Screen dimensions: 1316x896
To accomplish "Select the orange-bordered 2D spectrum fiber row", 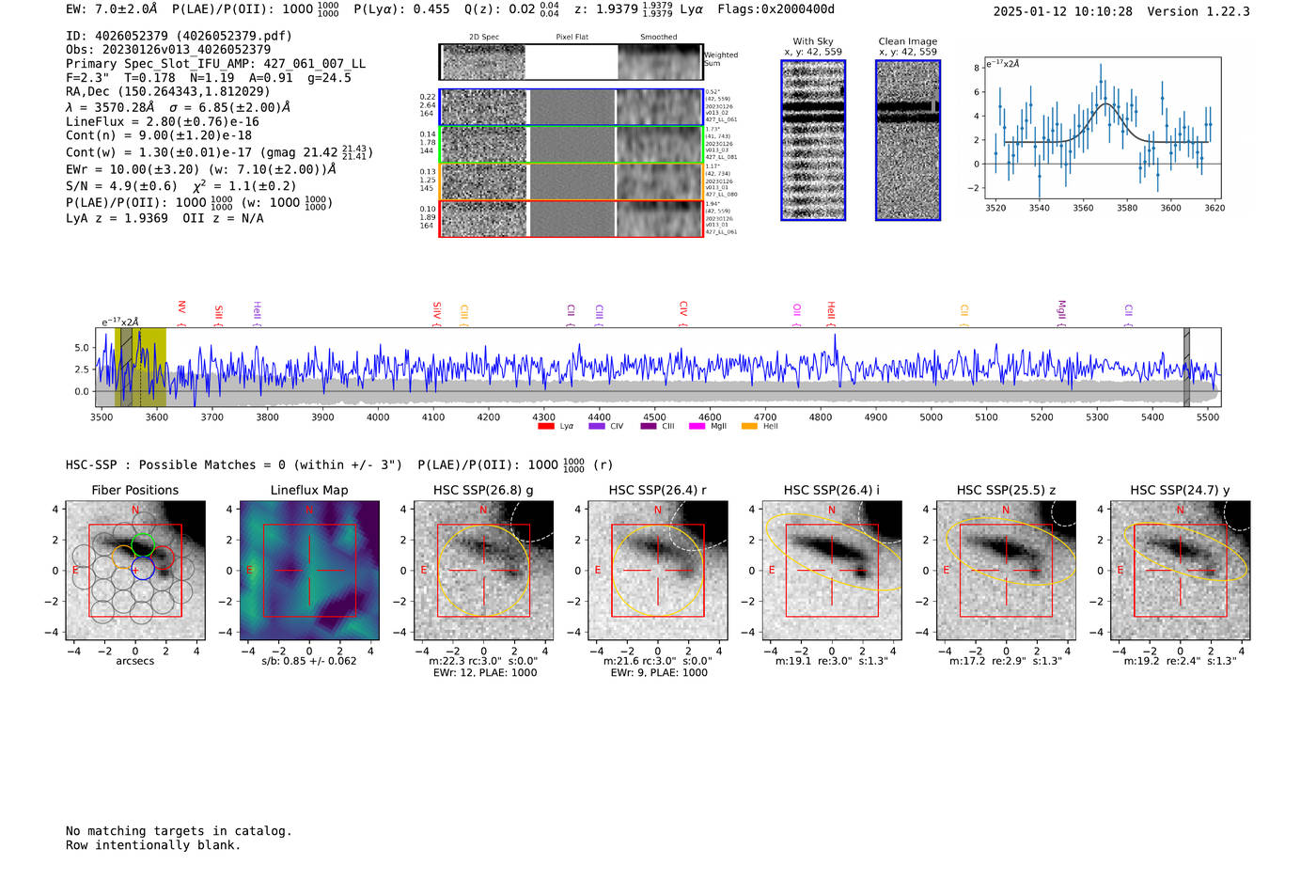I will coord(571,181).
